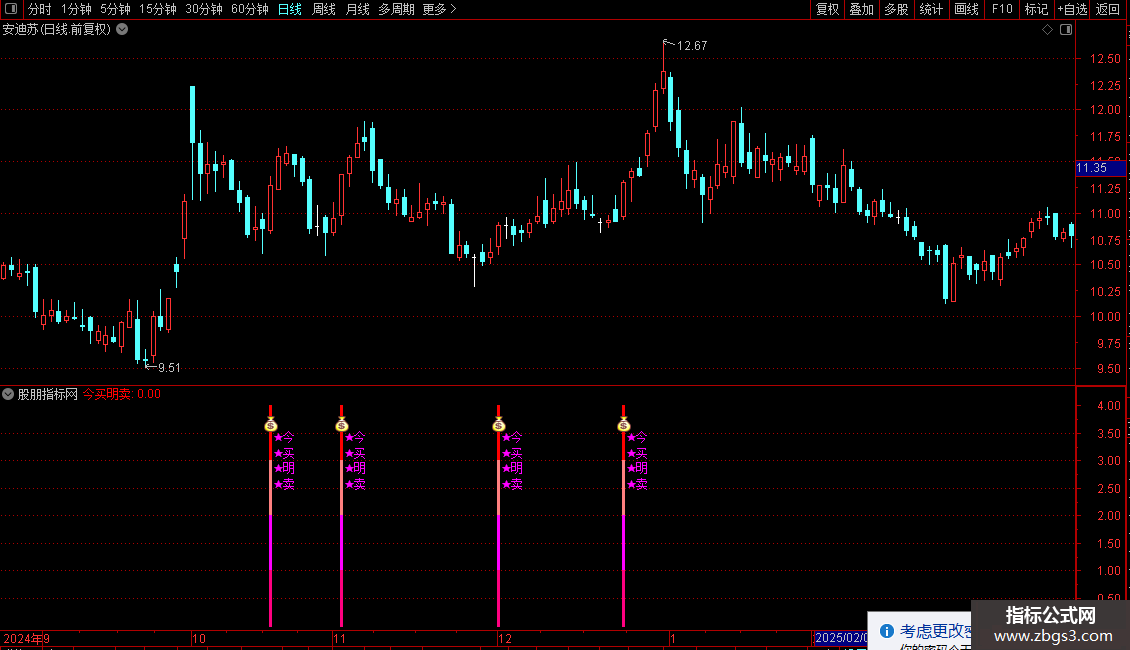Image resolution: width=1130 pixels, height=650 pixels.
Task: Click the fourth money bag signal icon
Action: pyautogui.click(x=624, y=424)
